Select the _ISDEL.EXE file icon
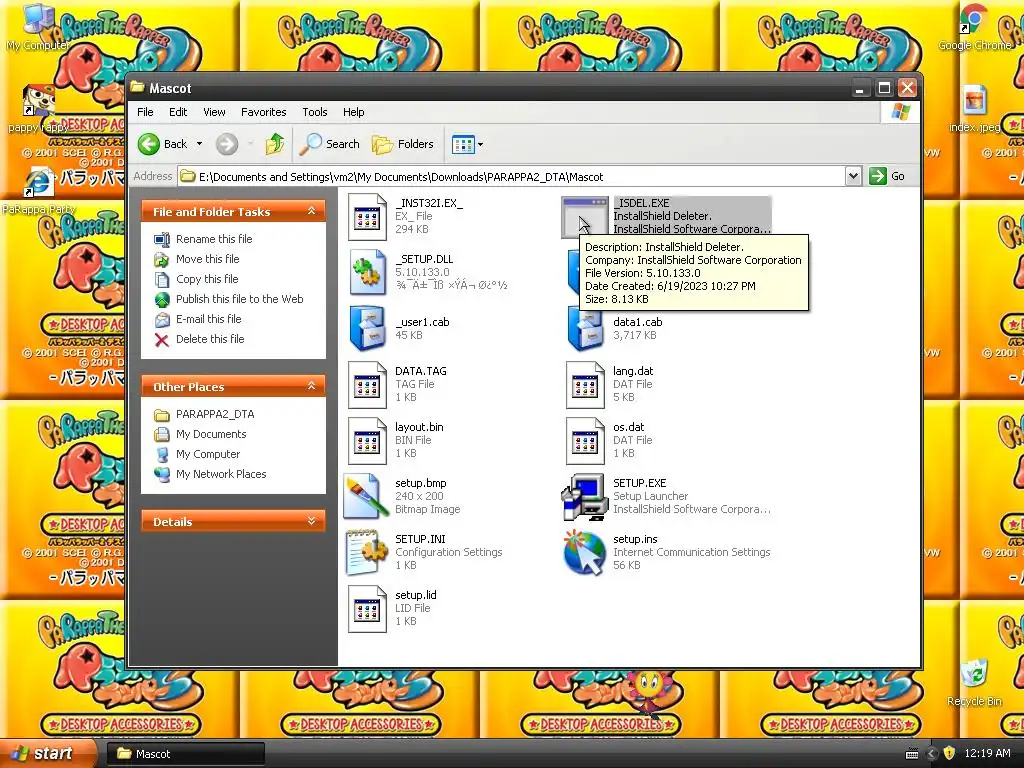Screen dimensions: 1024x768 coord(584,216)
